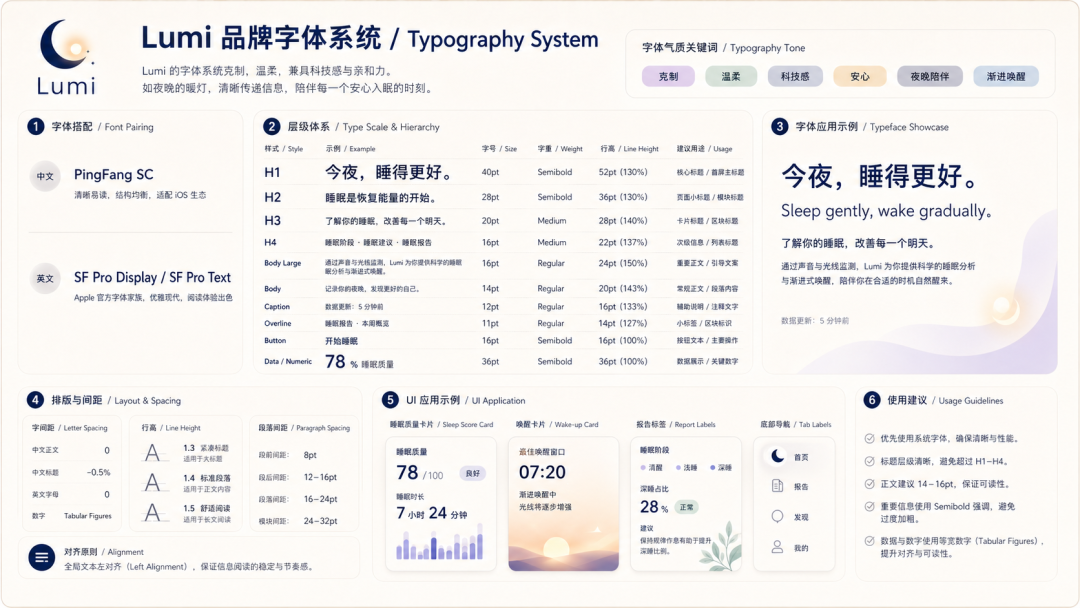
Task: Click the 中文 round badge
Action: click(45, 176)
